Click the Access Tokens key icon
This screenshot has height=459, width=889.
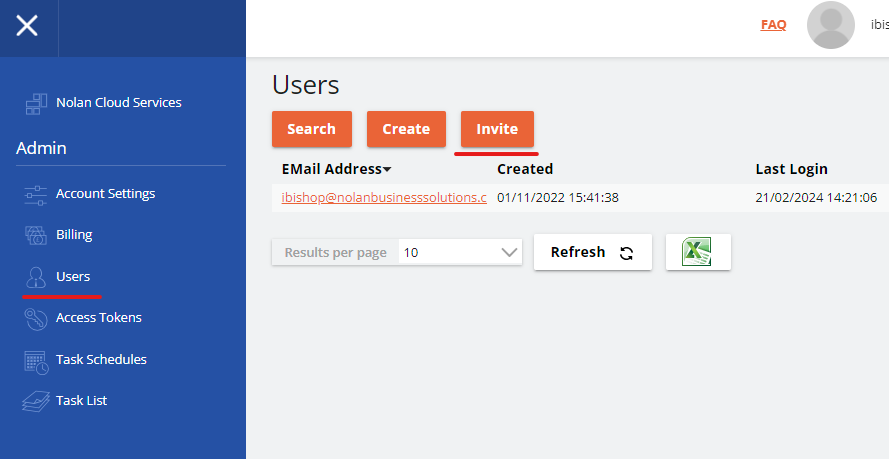click(x=36, y=318)
